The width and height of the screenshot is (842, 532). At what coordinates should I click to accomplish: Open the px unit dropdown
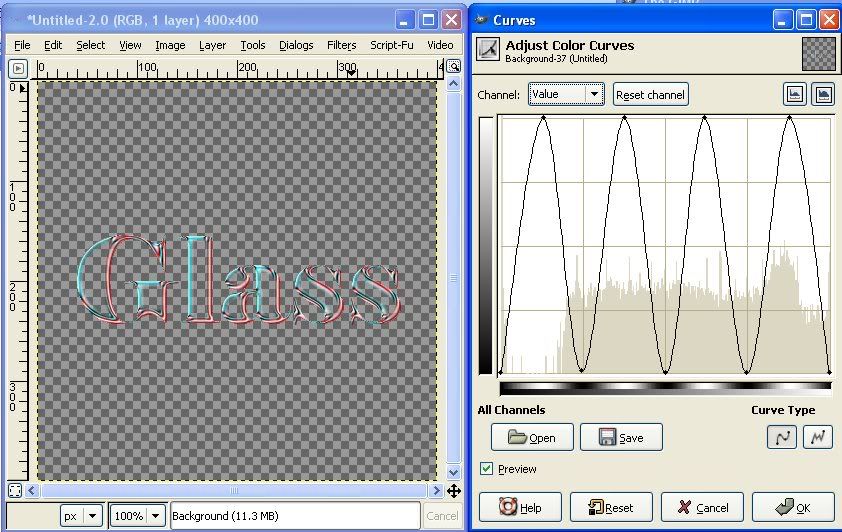tap(81, 516)
